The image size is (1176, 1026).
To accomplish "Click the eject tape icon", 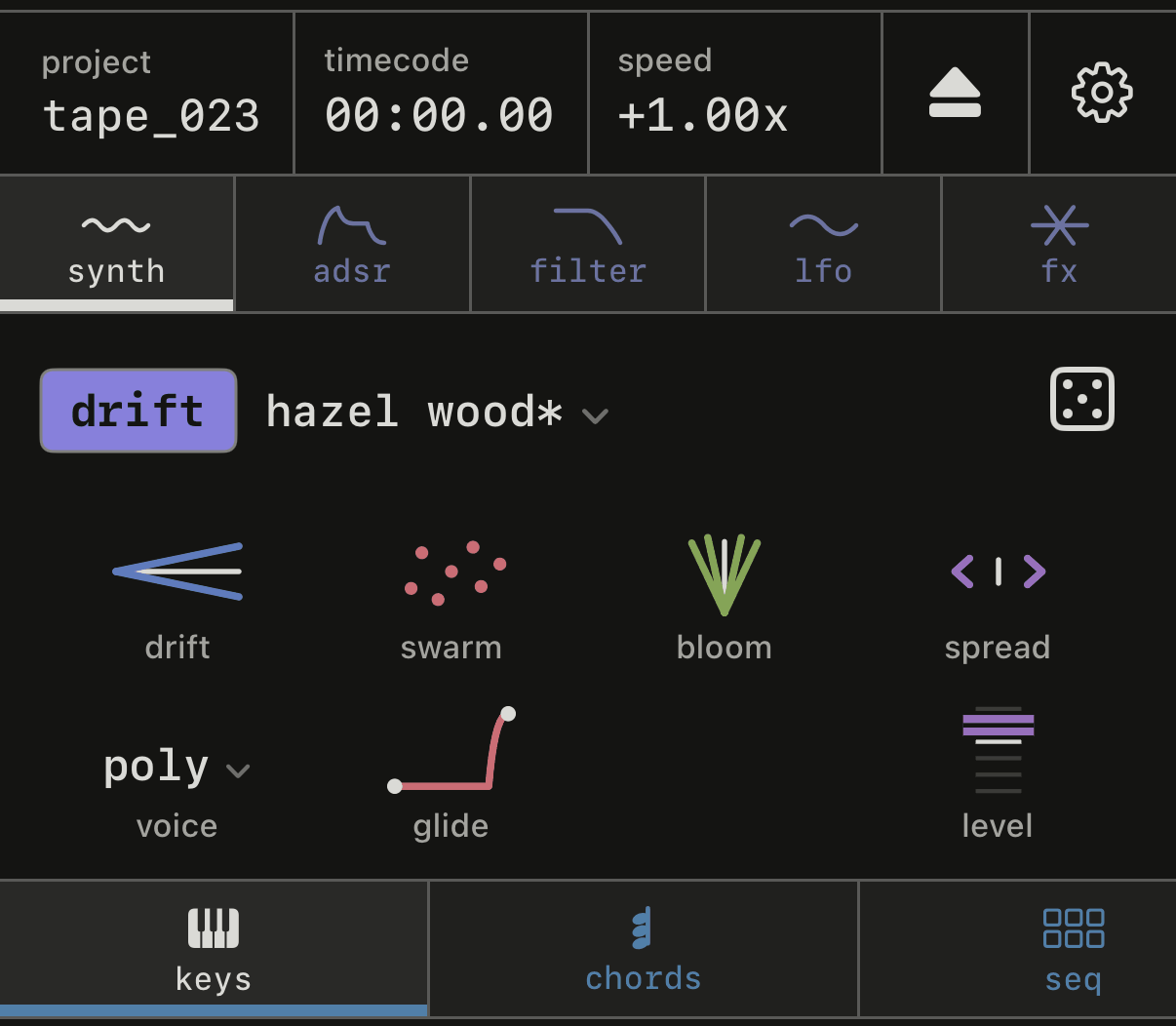I will click(955, 93).
